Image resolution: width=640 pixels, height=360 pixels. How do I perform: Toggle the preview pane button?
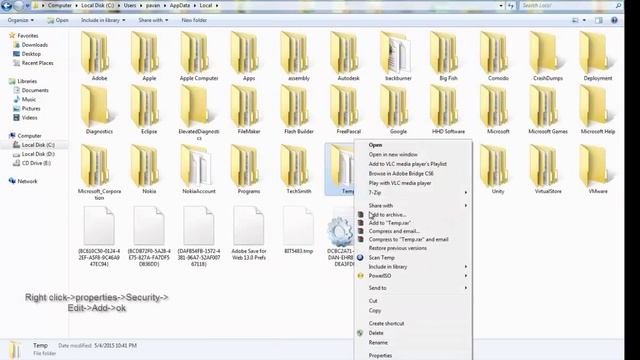(598, 20)
